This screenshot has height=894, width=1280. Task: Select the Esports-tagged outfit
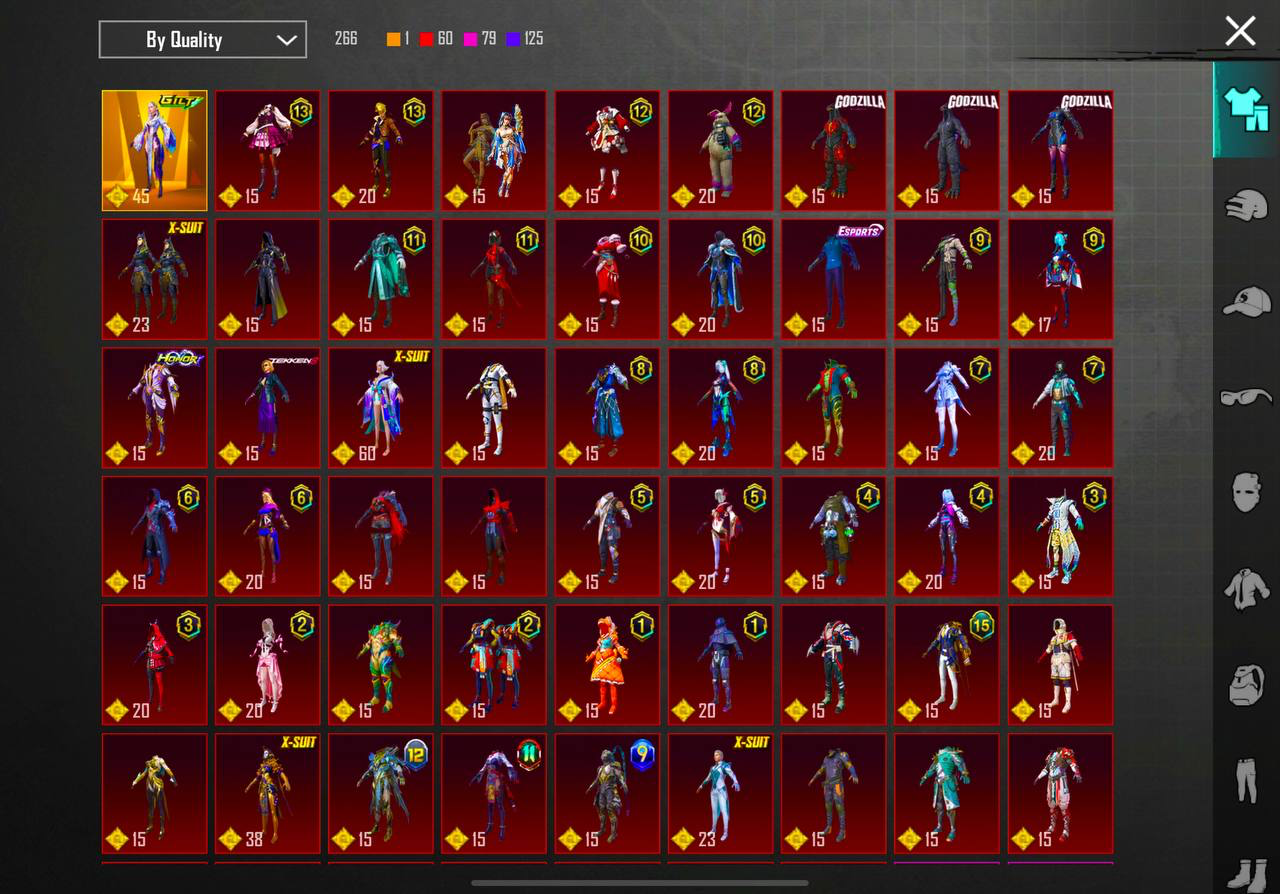833,279
